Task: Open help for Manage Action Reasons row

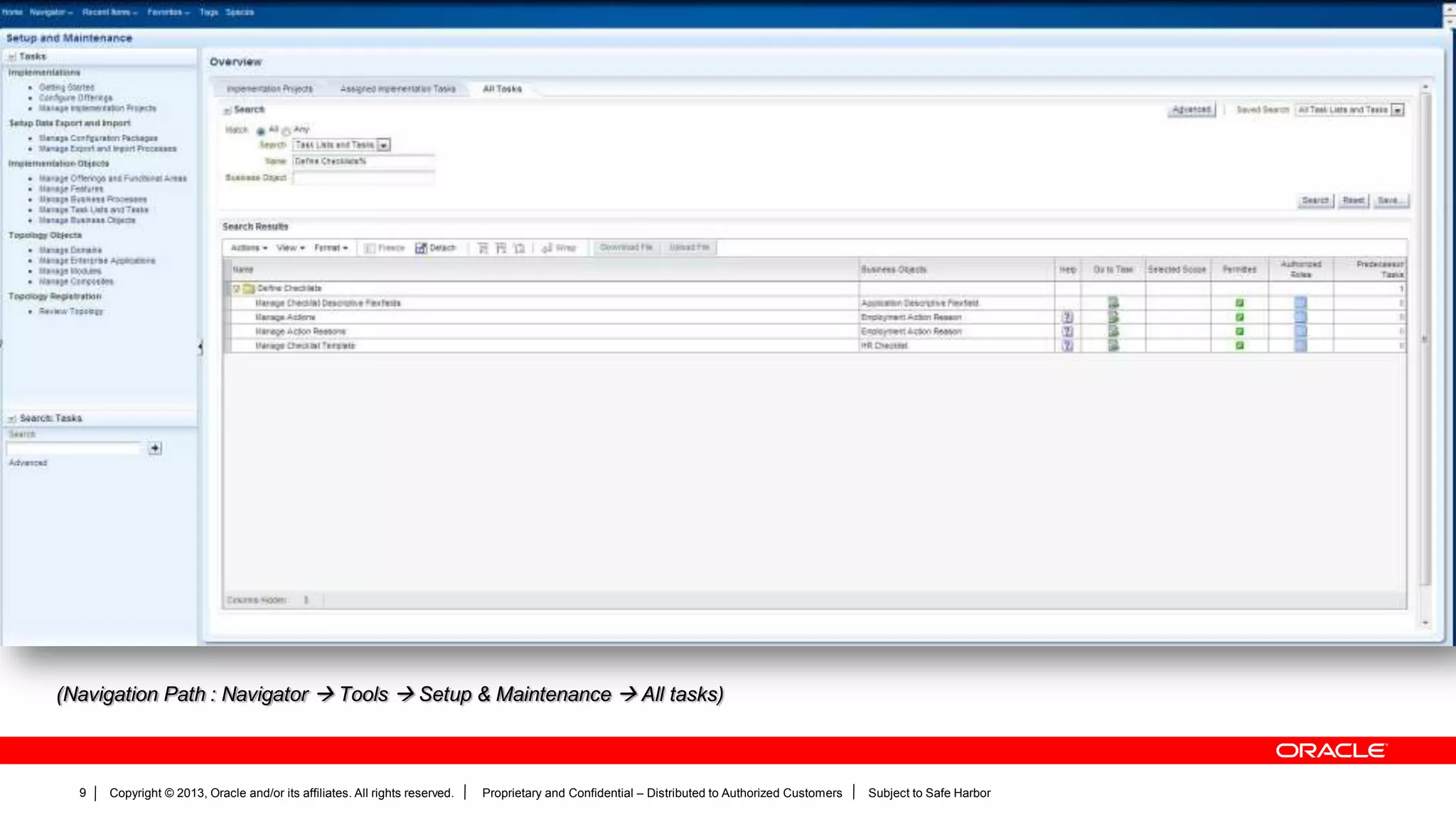Action: point(1067,331)
